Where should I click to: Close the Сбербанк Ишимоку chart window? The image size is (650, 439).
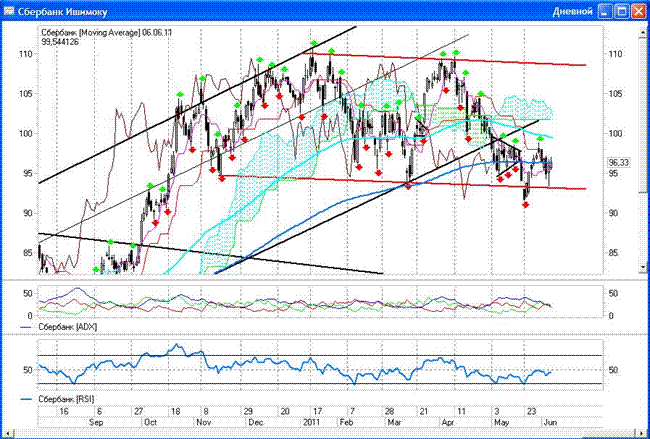click(638, 11)
